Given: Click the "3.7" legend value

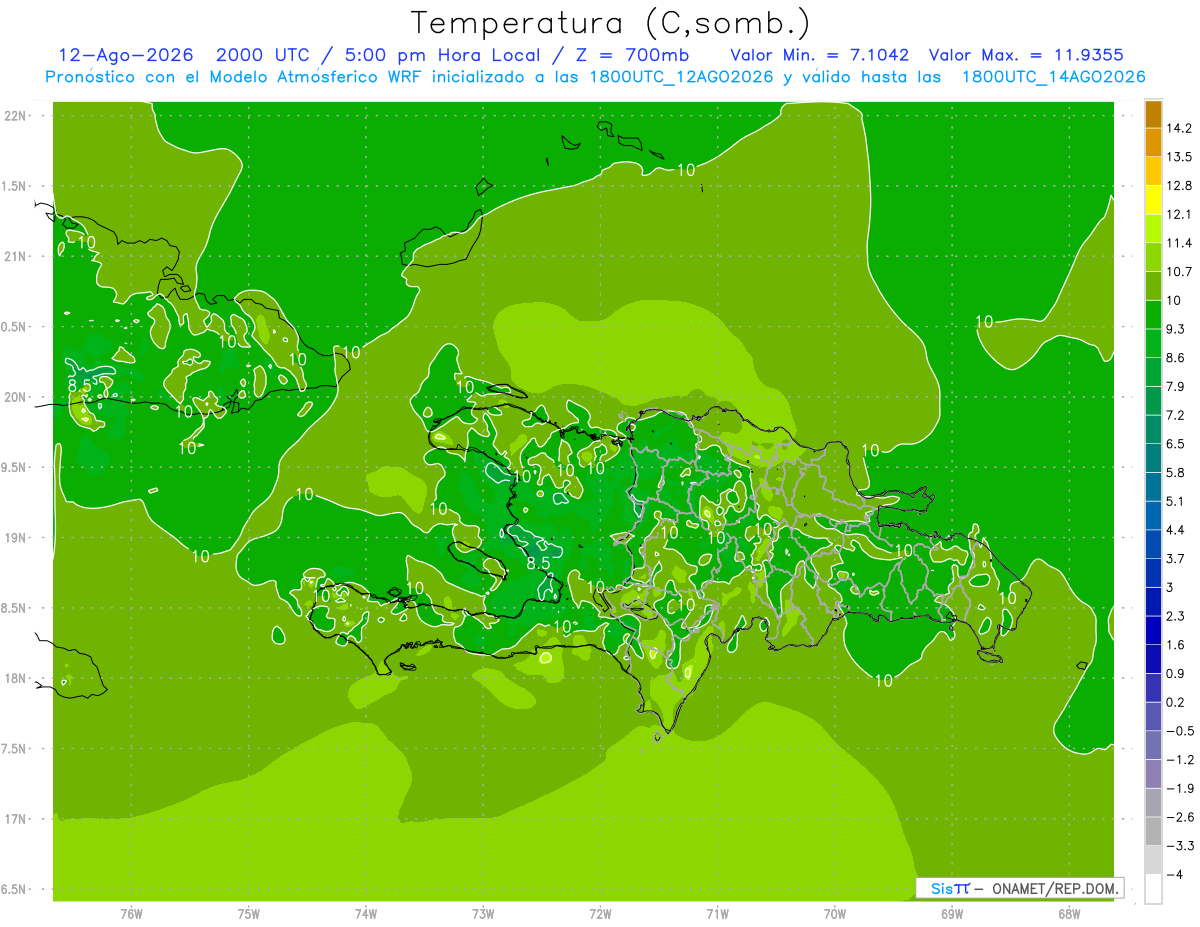Looking at the screenshot, I should pos(1177,558).
